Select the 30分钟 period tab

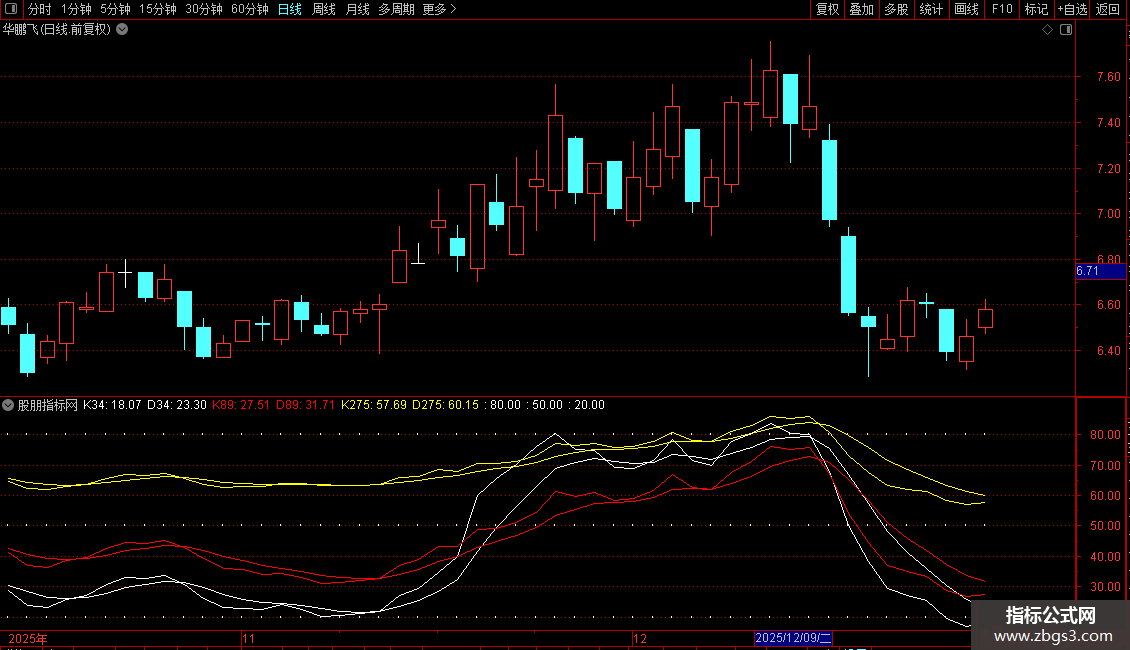[x=204, y=9]
